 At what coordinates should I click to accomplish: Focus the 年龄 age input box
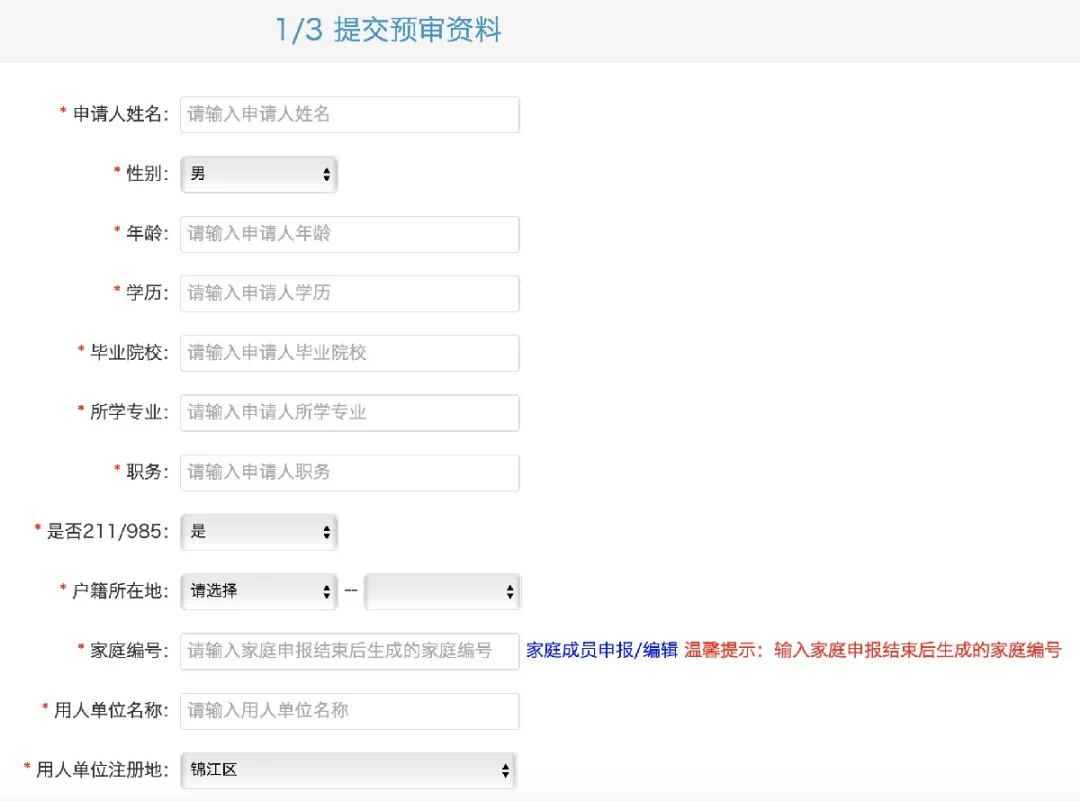[x=348, y=233]
